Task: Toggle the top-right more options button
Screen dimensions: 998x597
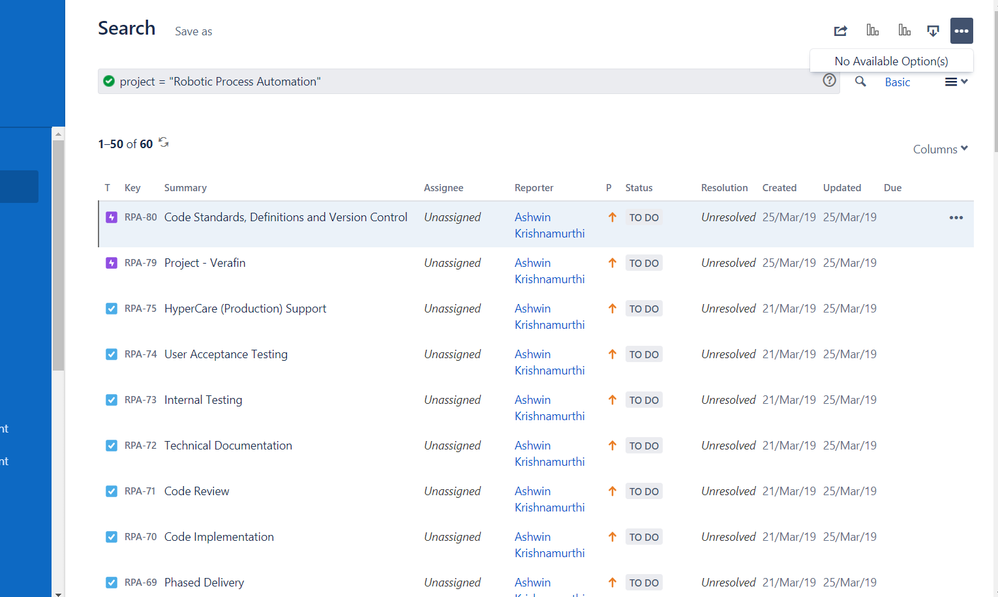Action: click(961, 31)
